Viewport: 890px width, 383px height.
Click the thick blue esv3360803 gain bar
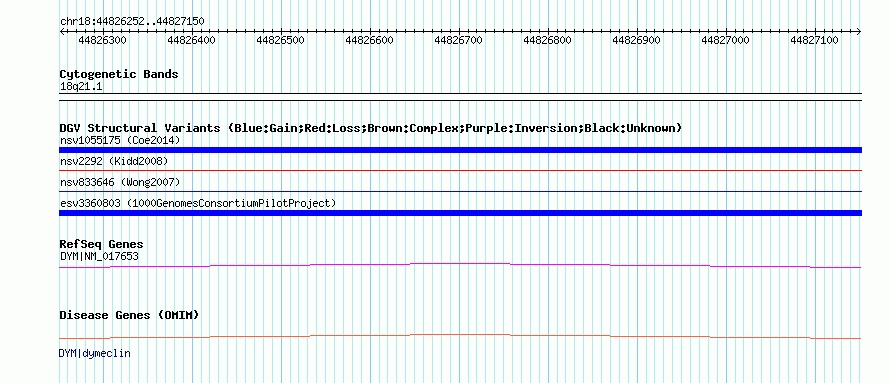tap(460, 213)
